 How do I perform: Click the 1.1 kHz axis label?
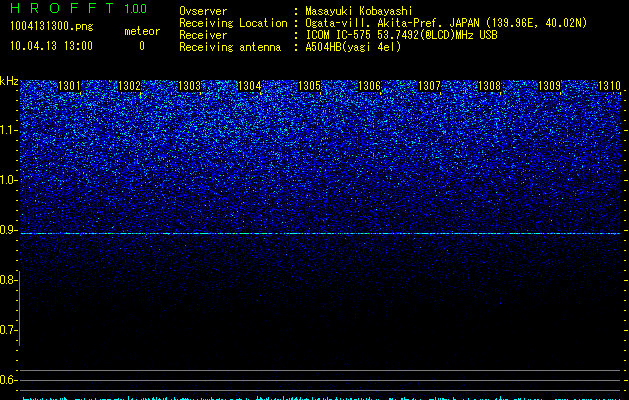point(8,130)
